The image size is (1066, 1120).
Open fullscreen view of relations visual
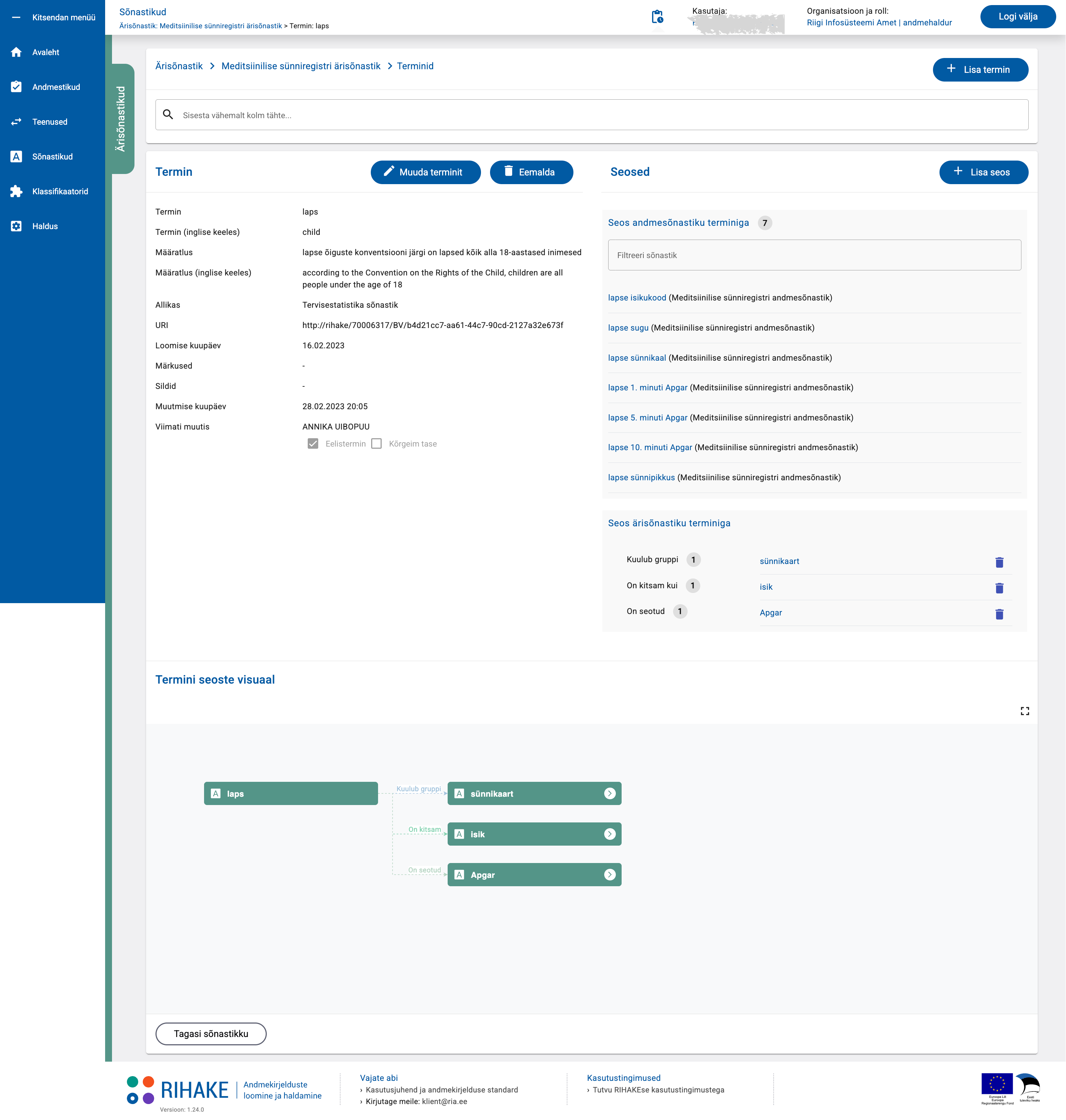tap(1025, 711)
